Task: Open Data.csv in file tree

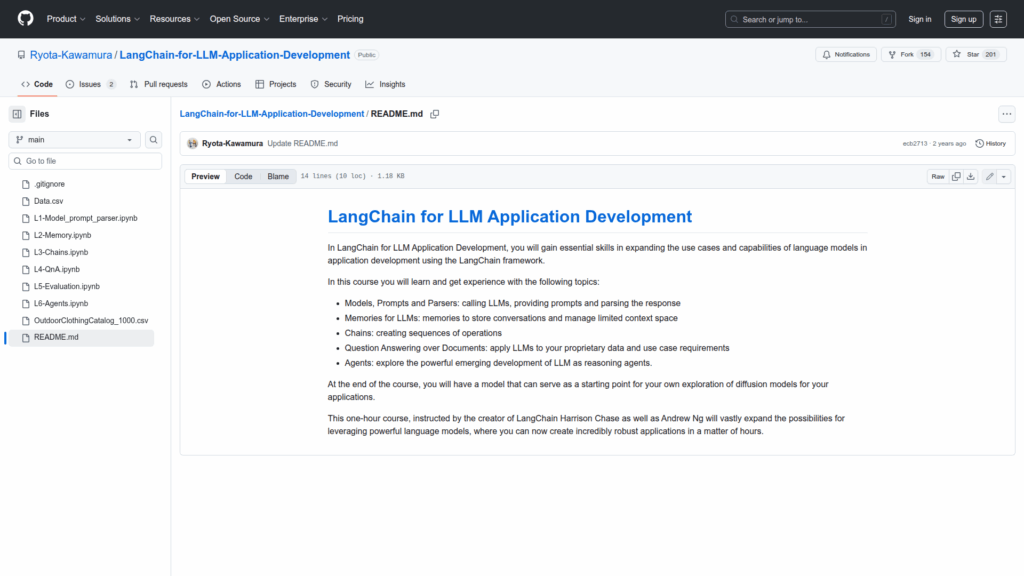Action: point(48,201)
